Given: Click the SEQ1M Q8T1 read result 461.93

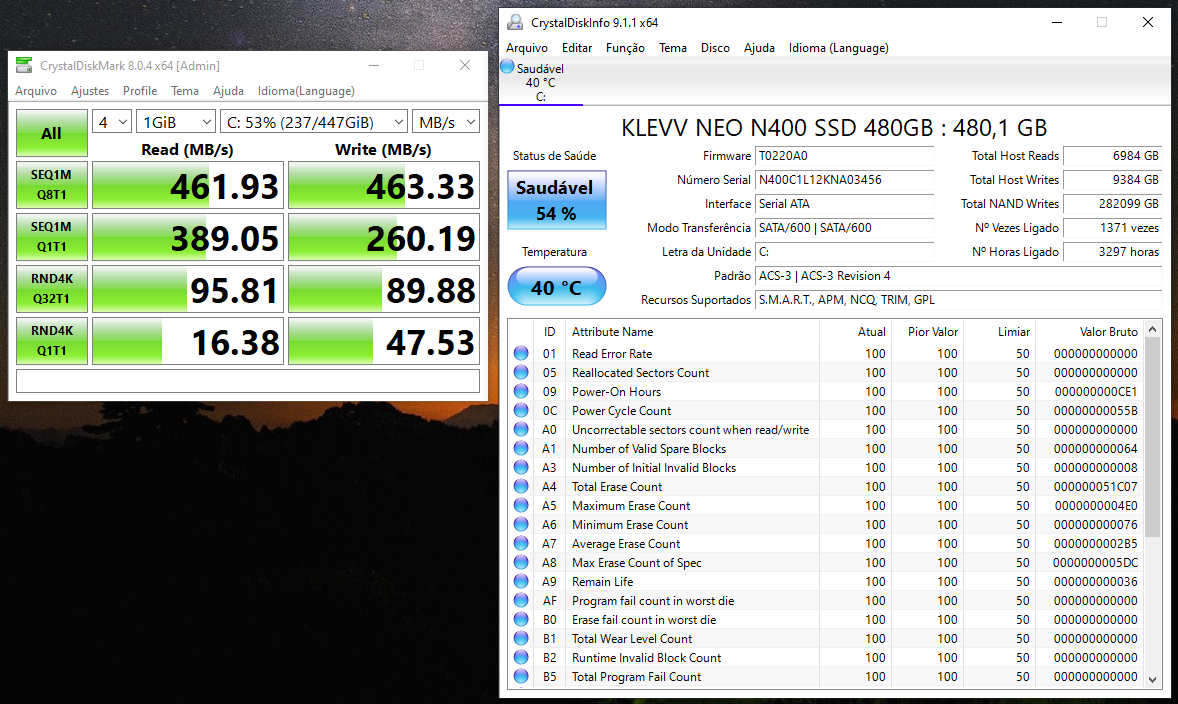Looking at the screenshot, I should point(188,185).
